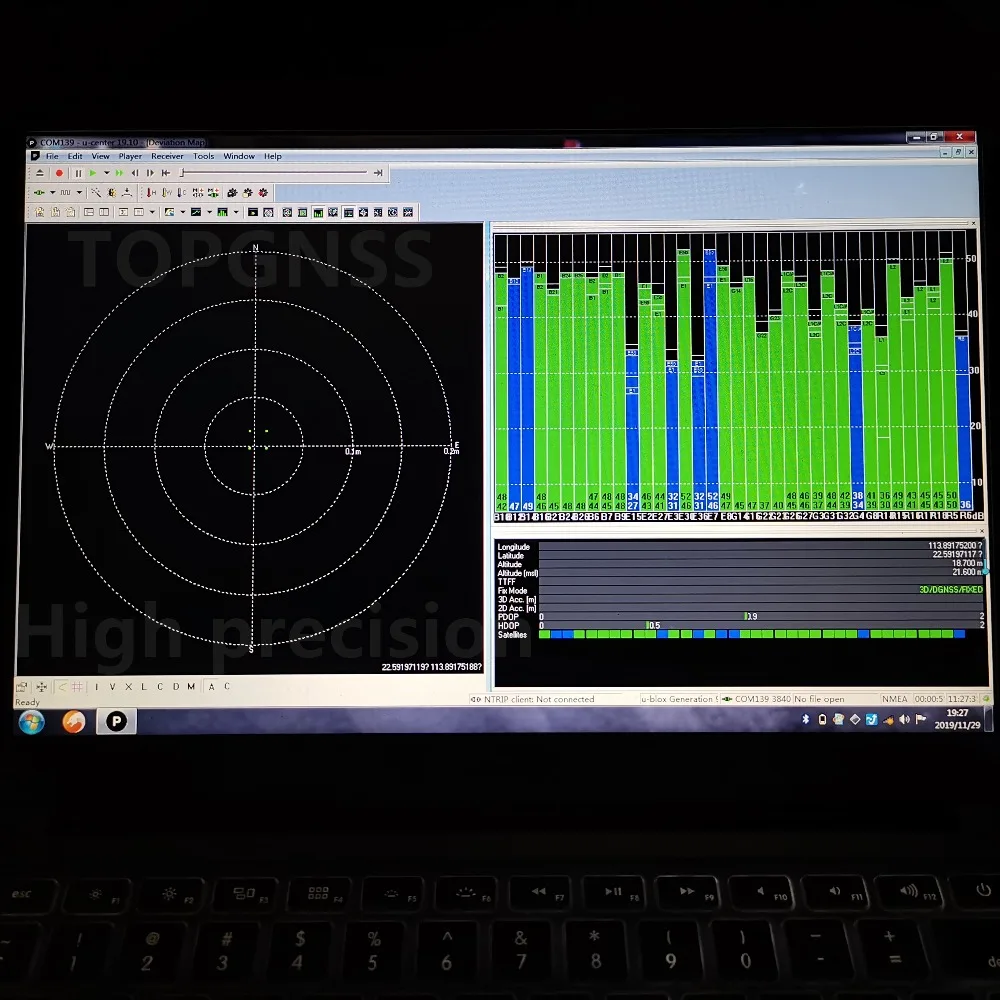Toggle the 'X' button in deviation map toolbar
This screenshot has height=1000, width=1000.
click(128, 687)
